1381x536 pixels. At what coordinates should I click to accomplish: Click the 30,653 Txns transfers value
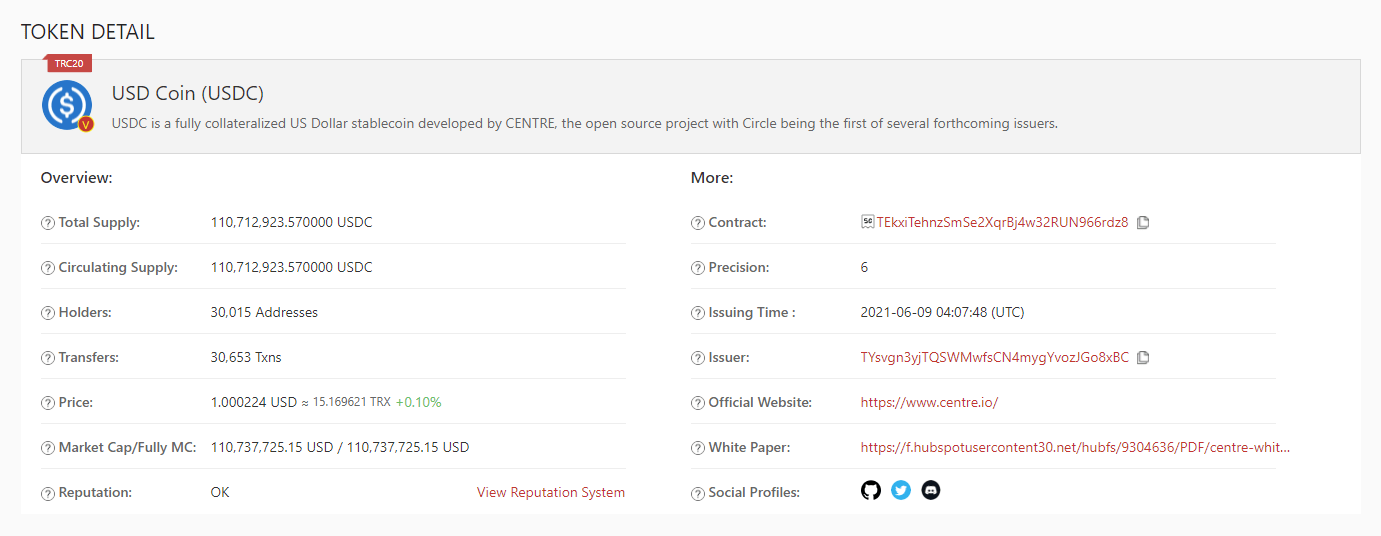(246, 357)
